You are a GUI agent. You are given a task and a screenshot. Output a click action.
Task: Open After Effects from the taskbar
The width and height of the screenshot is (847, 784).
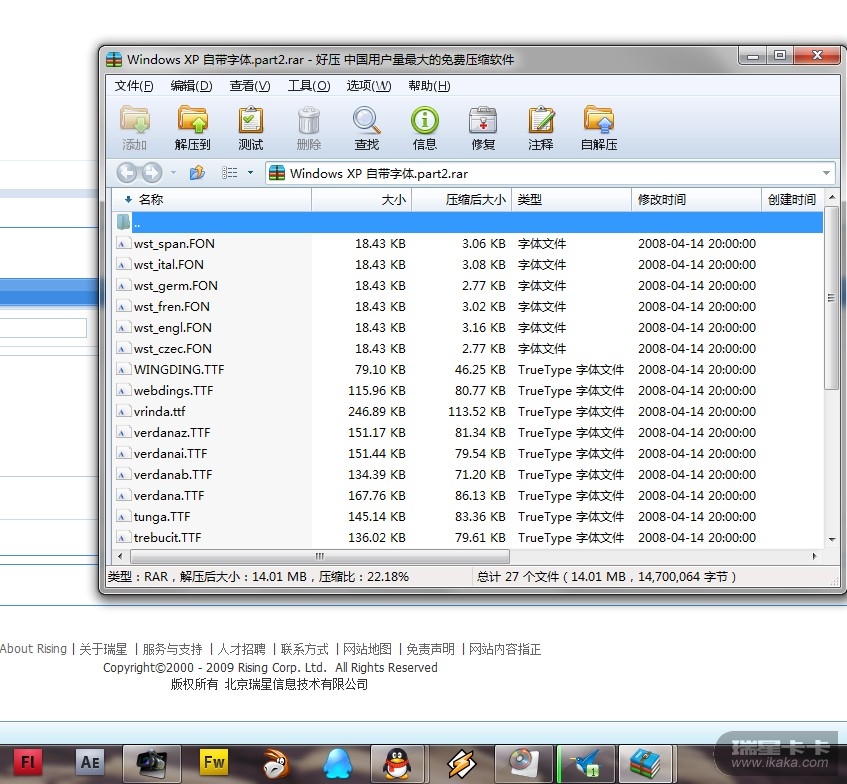coord(90,762)
